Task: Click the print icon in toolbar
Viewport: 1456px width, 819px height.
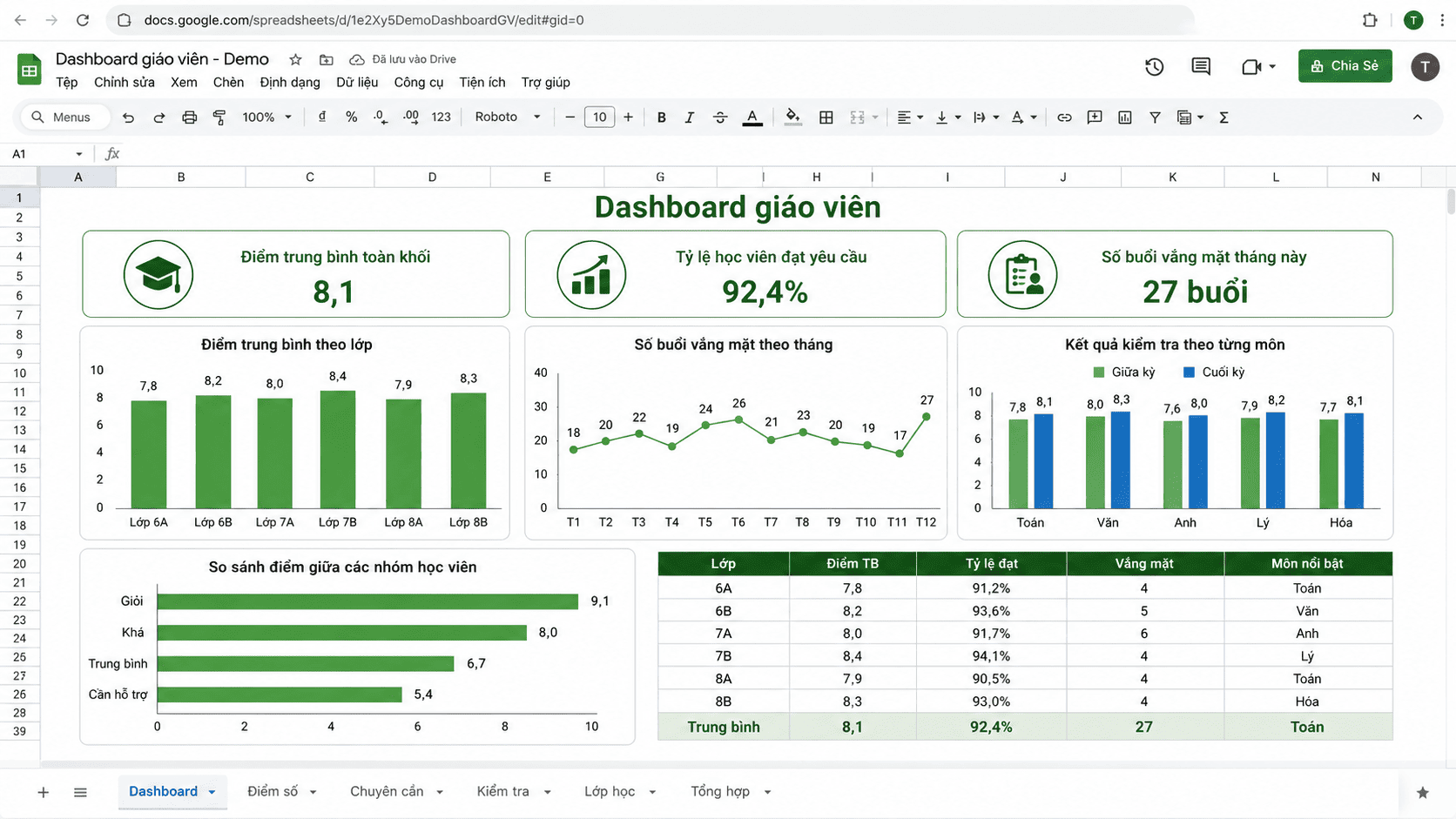Action: [189, 117]
